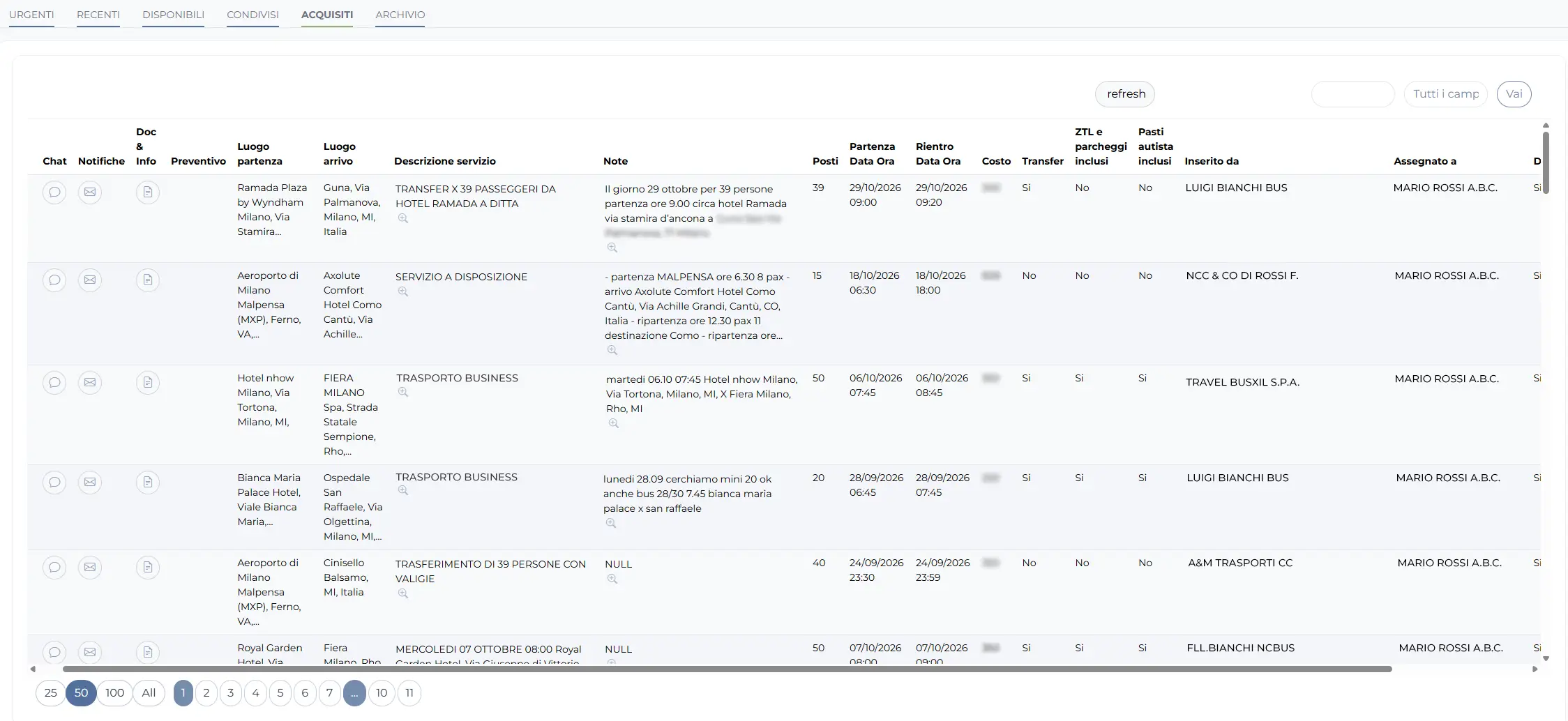The width and height of the screenshot is (1568, 721).
Task: Click 'TRAVEL BUSXIL S.P.A.' cell
Action: tap(1242, 382)
